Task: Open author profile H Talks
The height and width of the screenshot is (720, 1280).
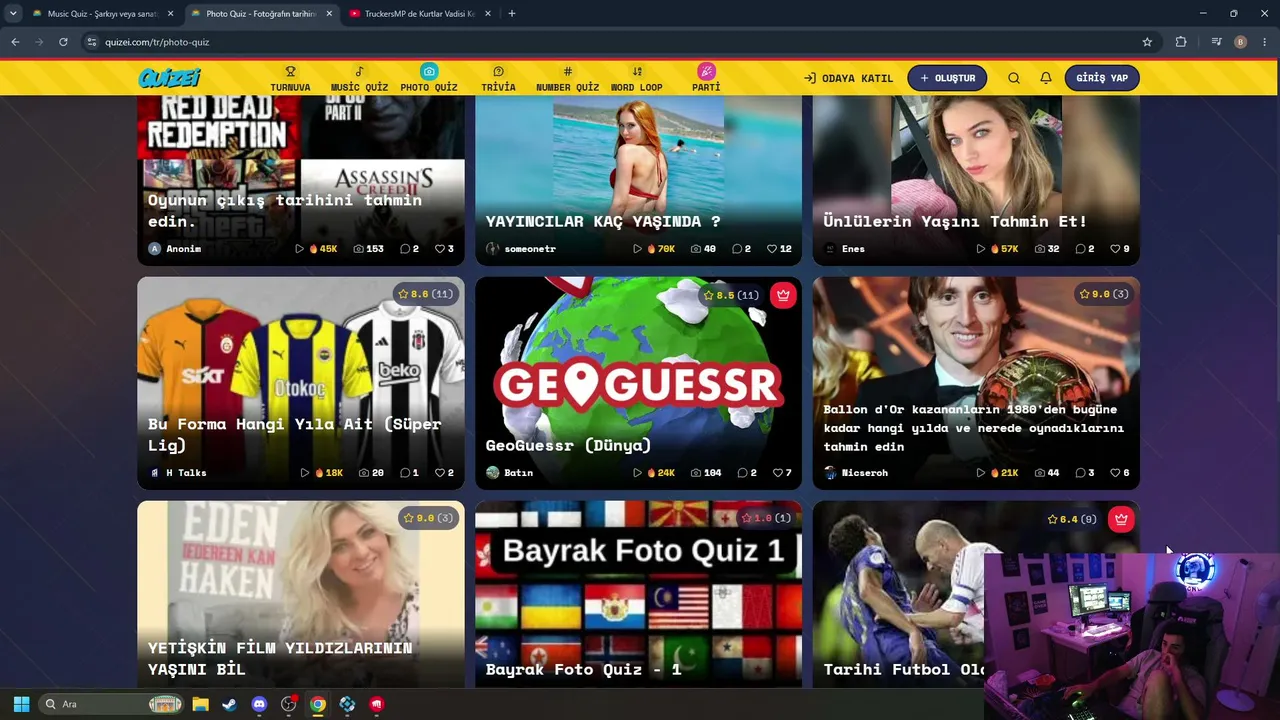Action: (x=178, y=473)
